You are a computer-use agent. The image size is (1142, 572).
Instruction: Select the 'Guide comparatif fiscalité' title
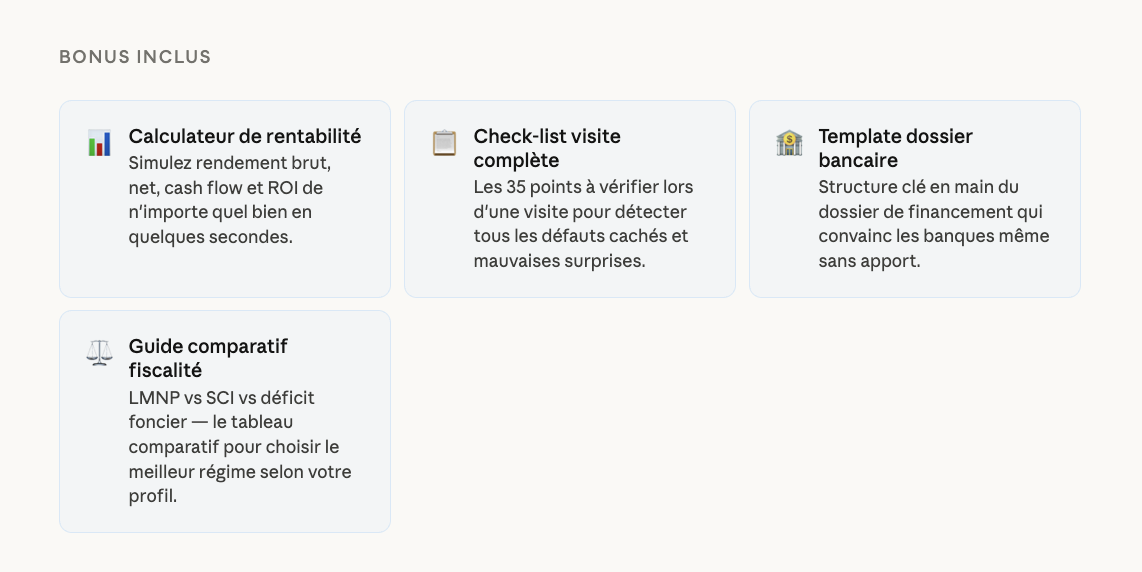pyautogui.click(x=208, y=358)
